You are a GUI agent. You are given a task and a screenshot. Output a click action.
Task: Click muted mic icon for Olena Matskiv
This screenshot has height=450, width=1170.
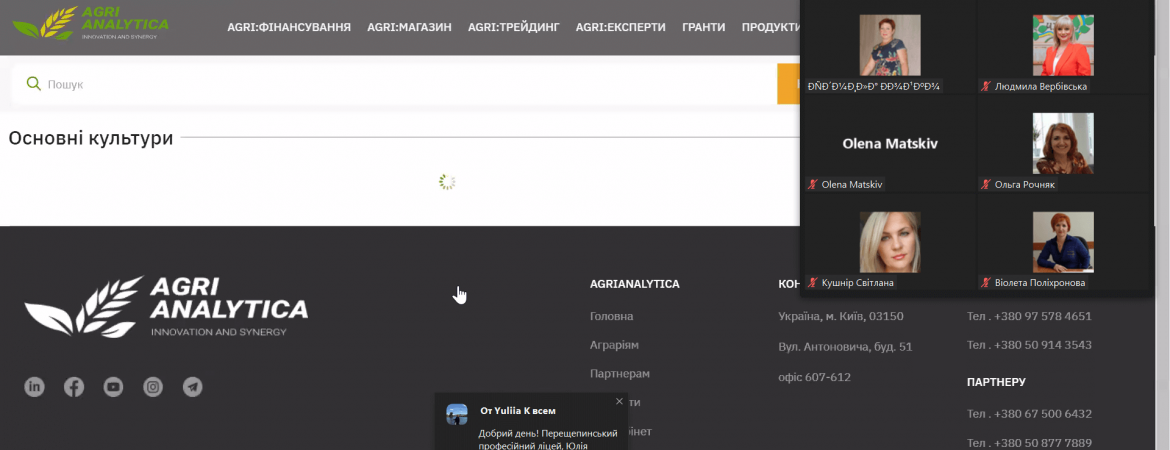tap(813, 184)
